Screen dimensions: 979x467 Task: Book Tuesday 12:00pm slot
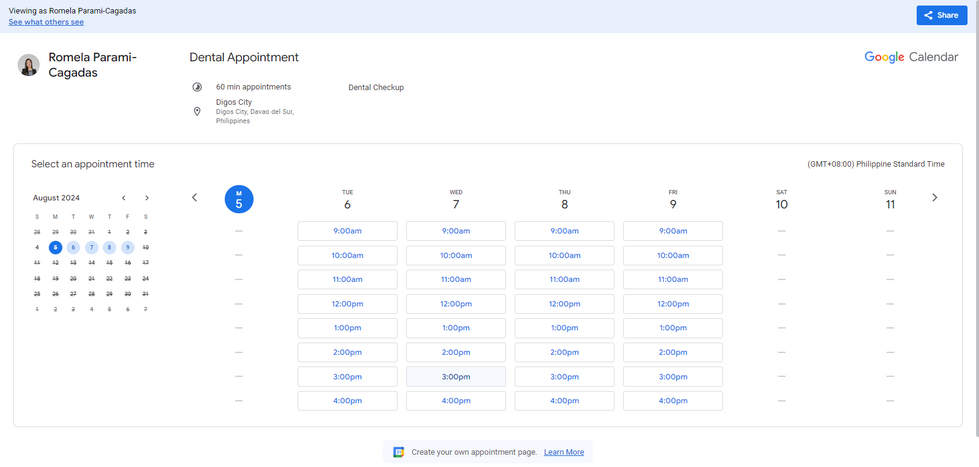[x=347, y=304]
